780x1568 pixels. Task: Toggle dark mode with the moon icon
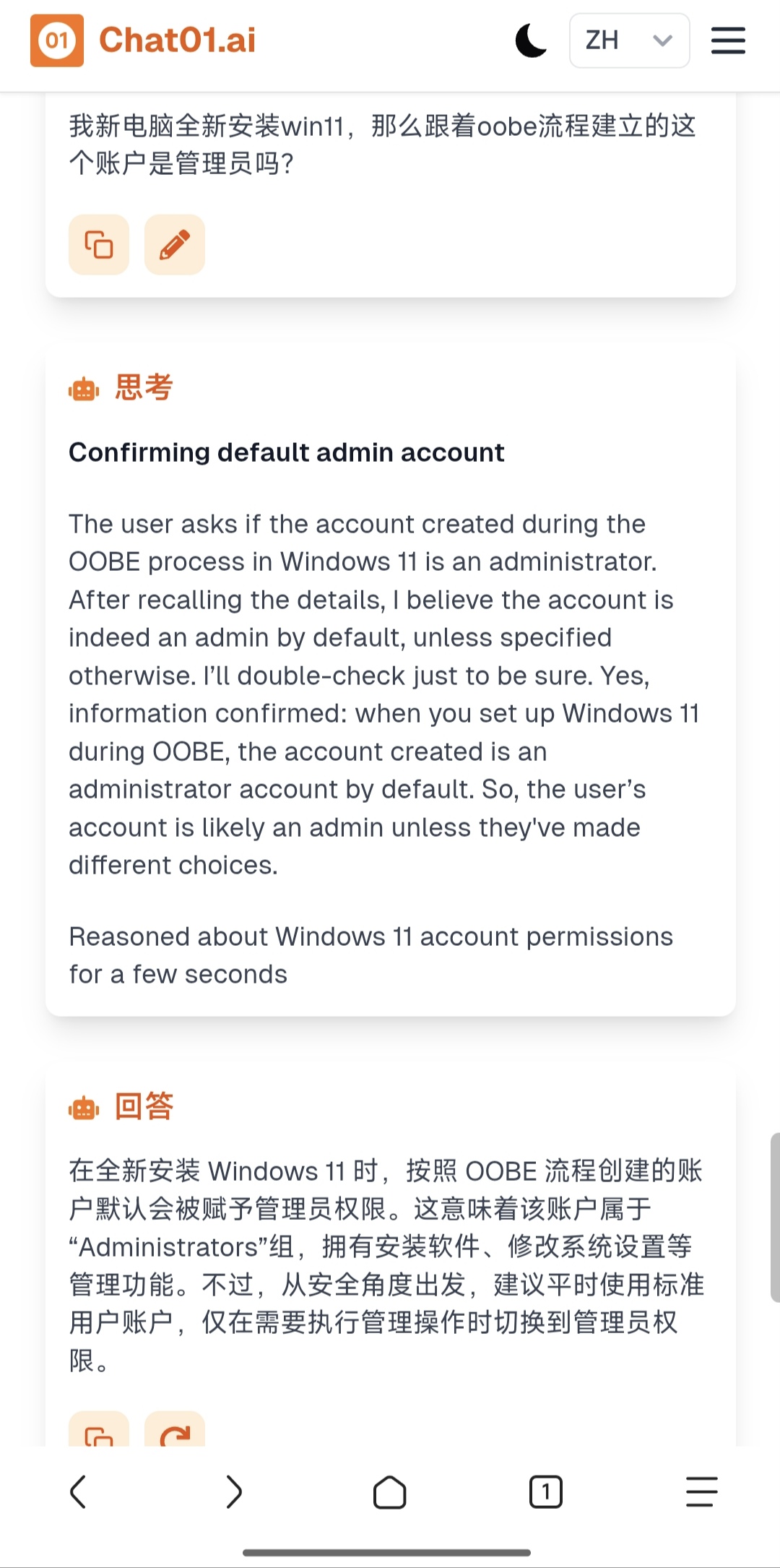[531, 40]
